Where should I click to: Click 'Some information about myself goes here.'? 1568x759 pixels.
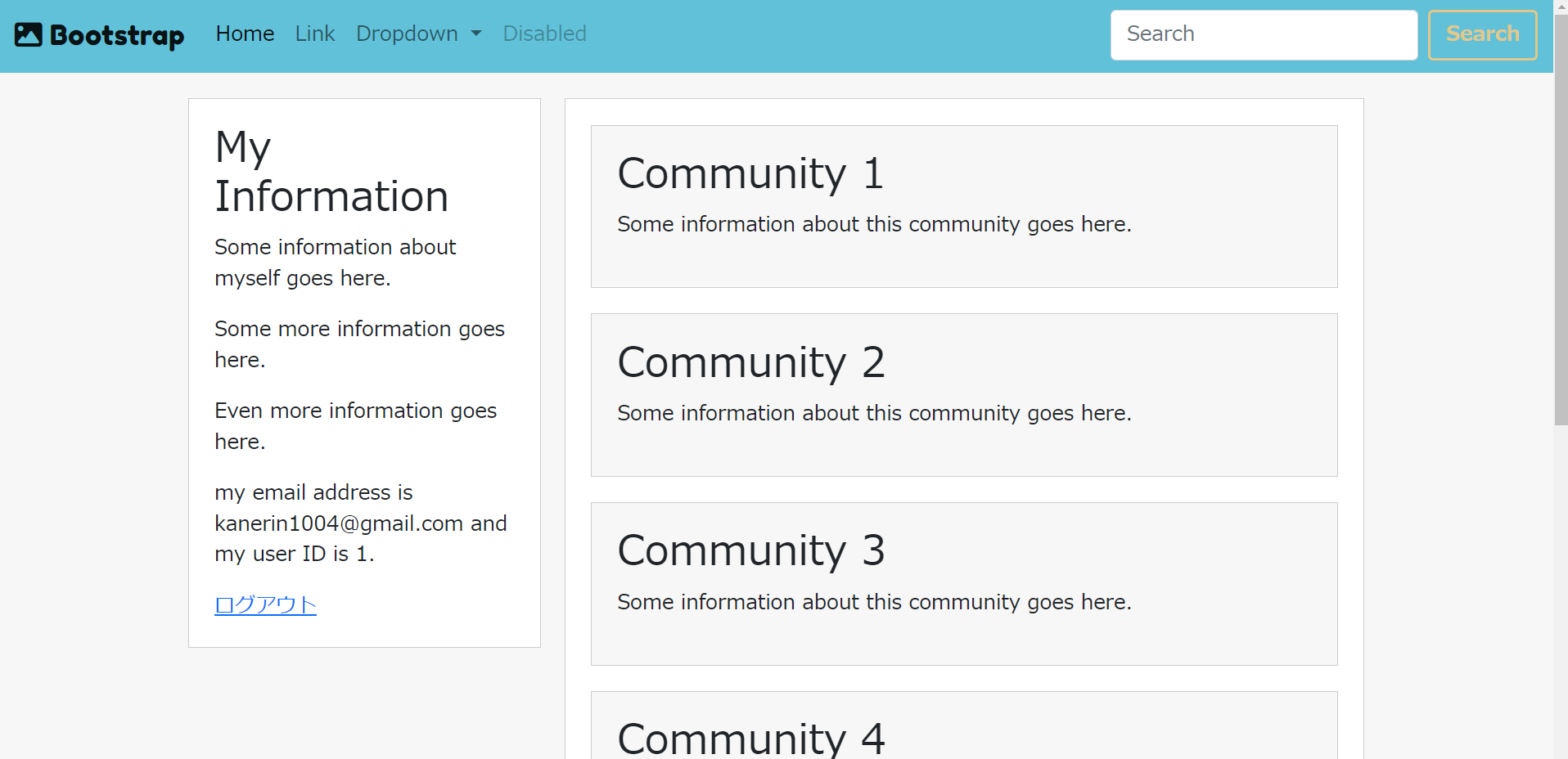(336, 263)
